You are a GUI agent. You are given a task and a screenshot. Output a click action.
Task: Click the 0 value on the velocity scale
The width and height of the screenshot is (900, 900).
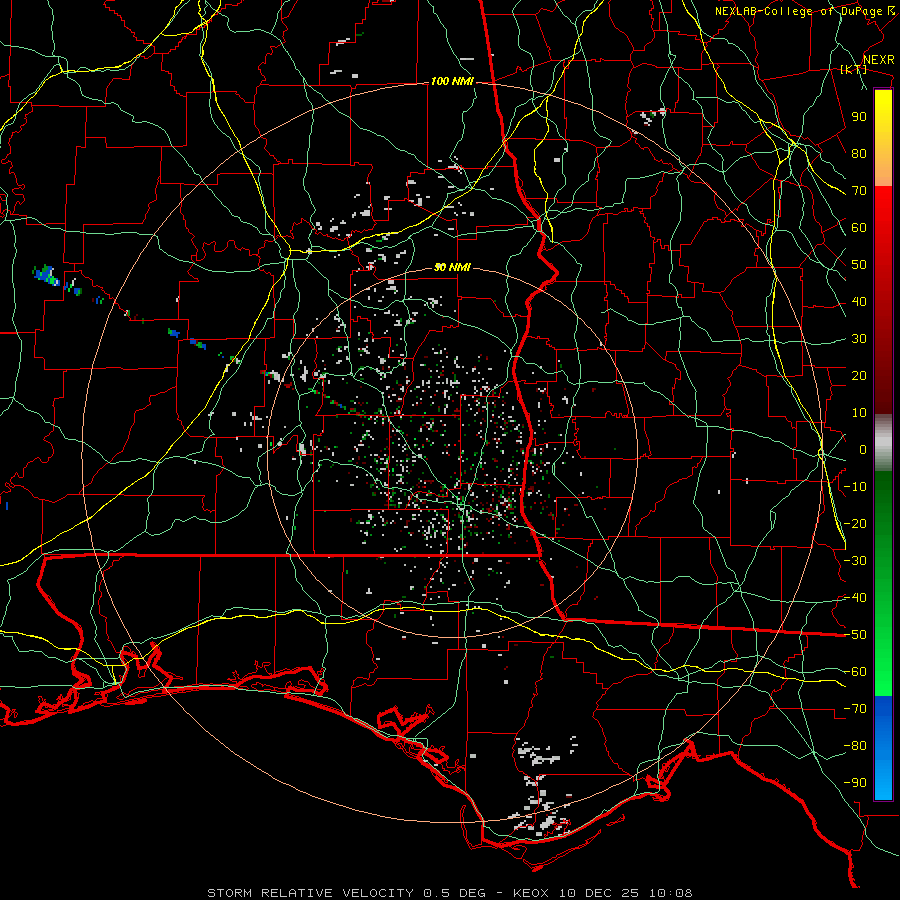863,450
